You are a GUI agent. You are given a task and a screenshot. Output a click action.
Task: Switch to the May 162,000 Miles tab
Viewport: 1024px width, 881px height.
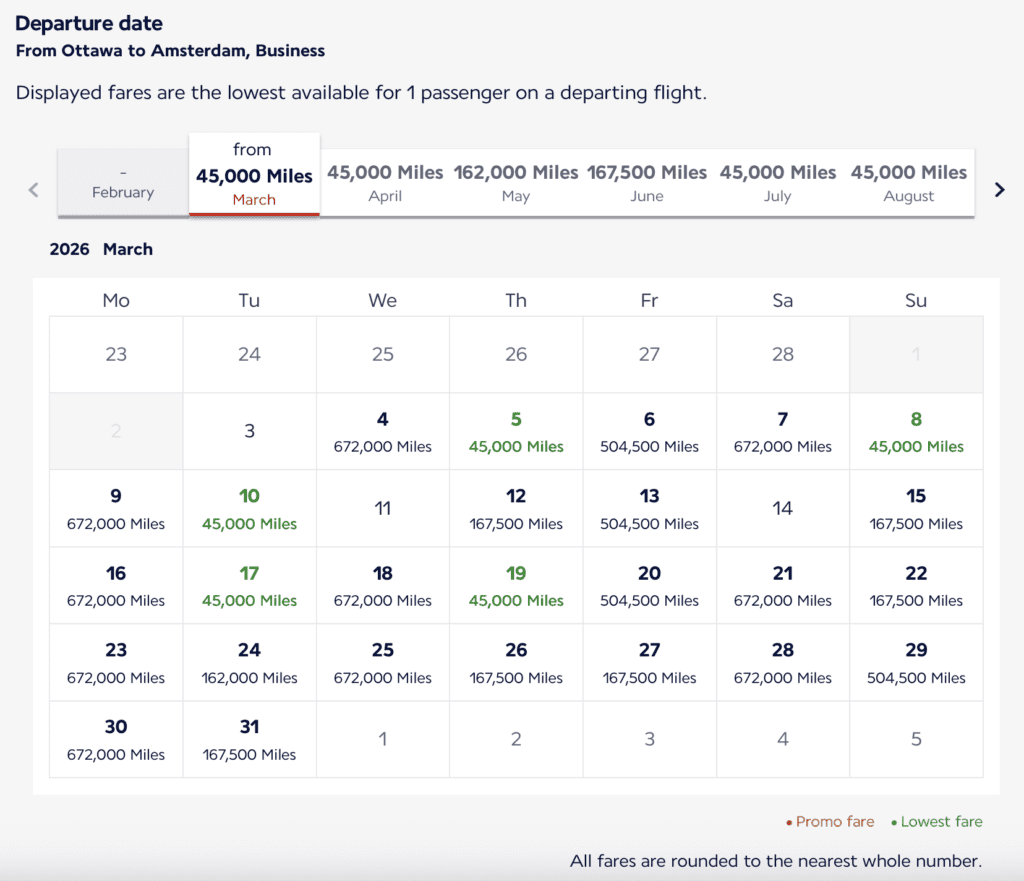click(516, 183)
